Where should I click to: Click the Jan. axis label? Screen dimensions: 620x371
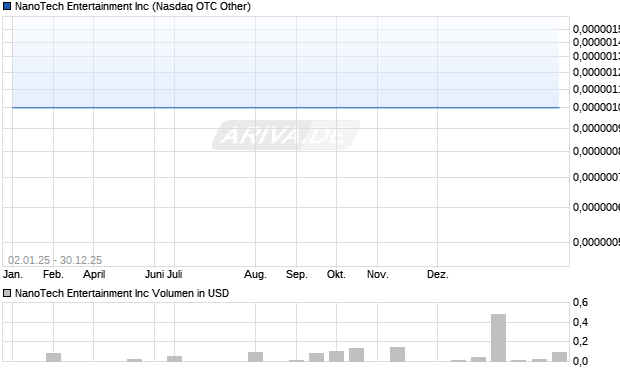(13, 274)
